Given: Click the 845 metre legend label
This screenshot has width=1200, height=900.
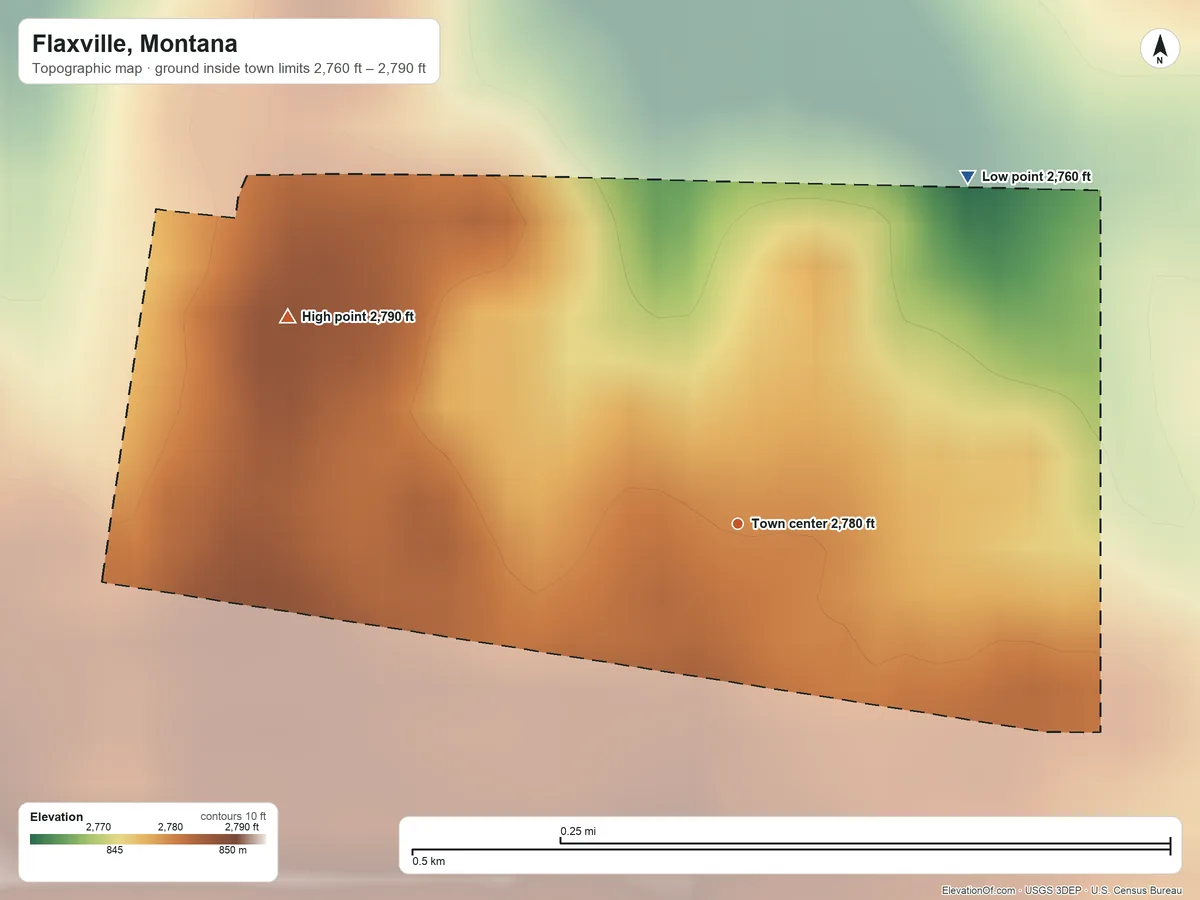Looking at the screenshot, I should tap(114, 851).
